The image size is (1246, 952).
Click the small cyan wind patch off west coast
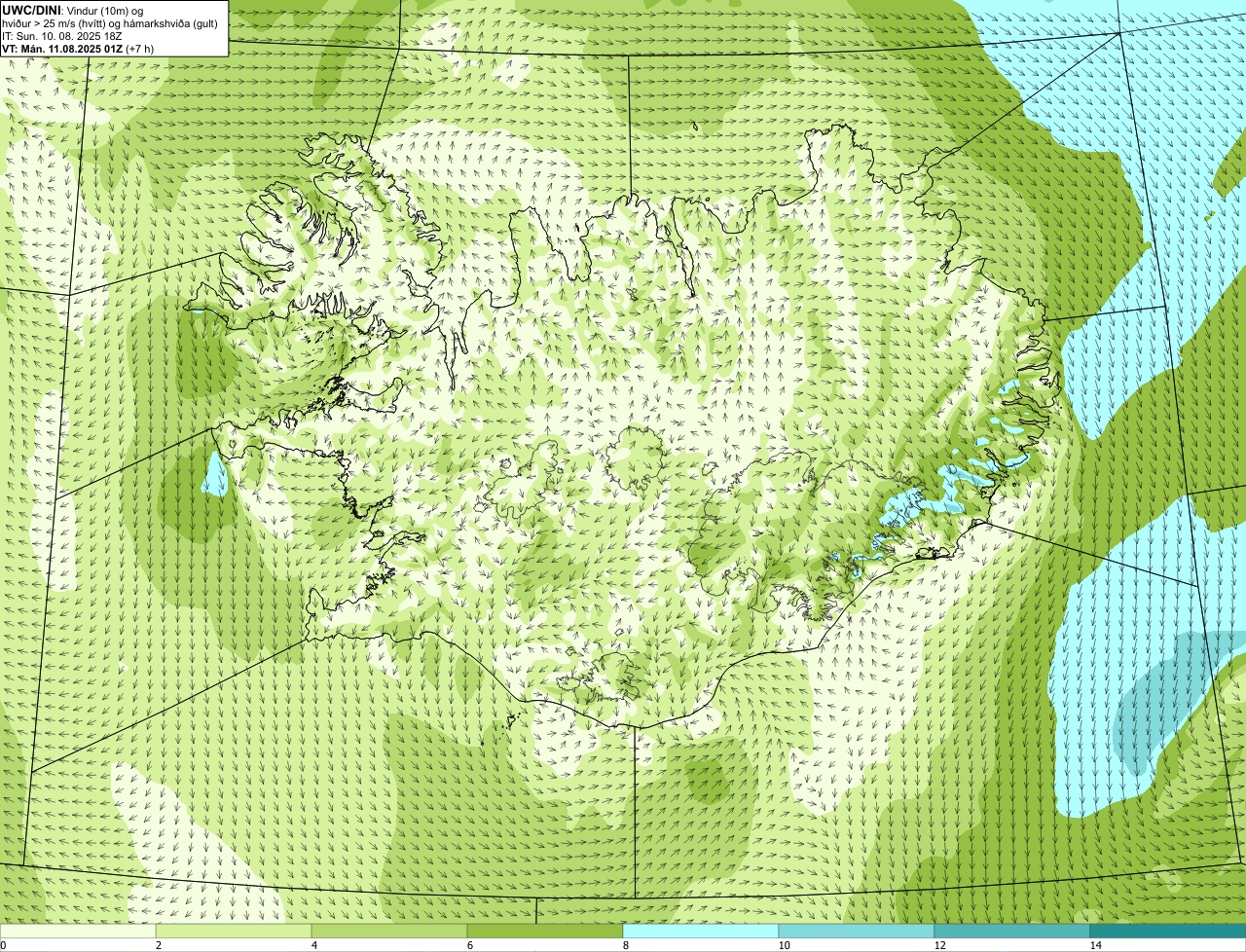213,474
